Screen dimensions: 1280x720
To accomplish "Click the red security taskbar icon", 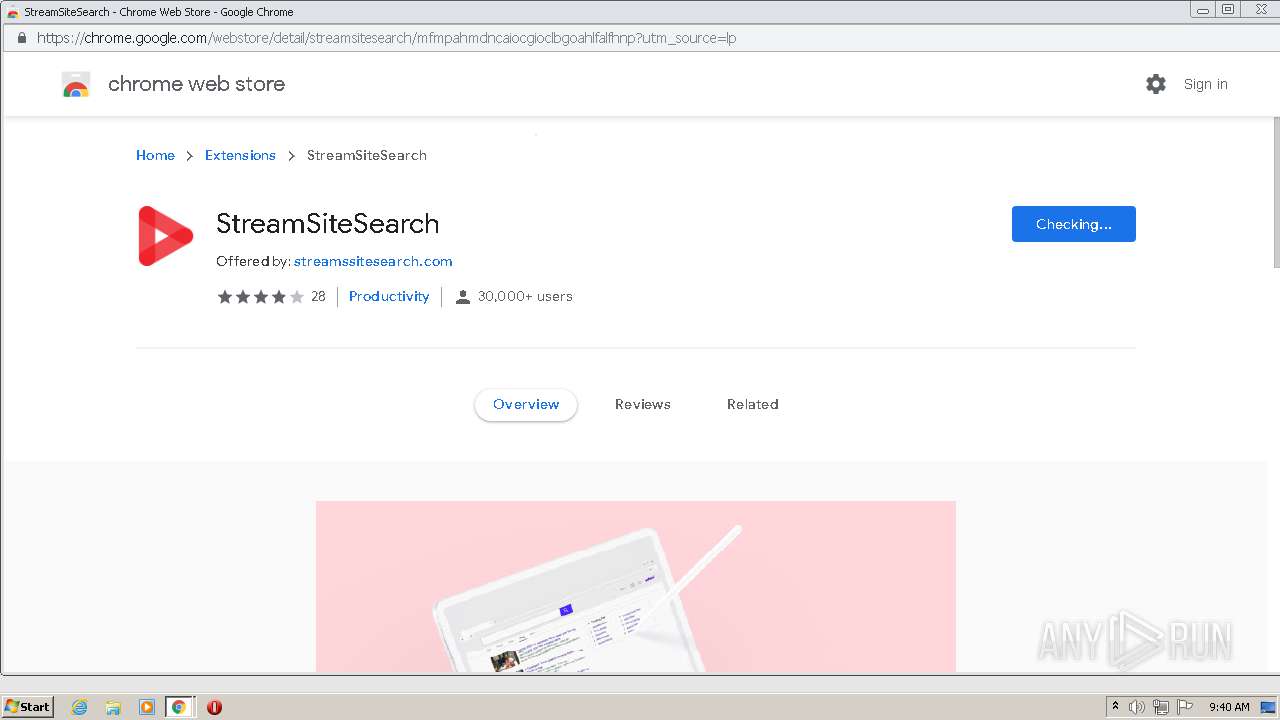I will point(214,707).
